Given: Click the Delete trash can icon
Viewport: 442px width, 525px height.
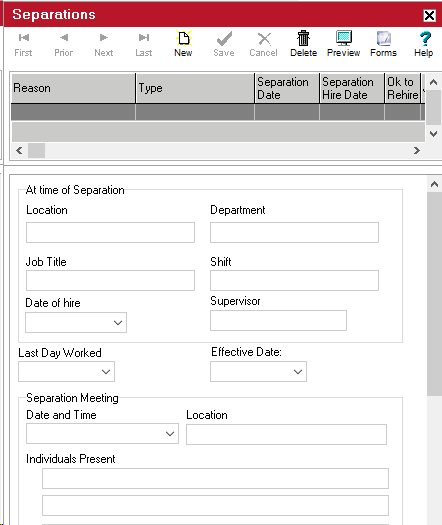Looking at the screenshot, I should click(303, 38).
